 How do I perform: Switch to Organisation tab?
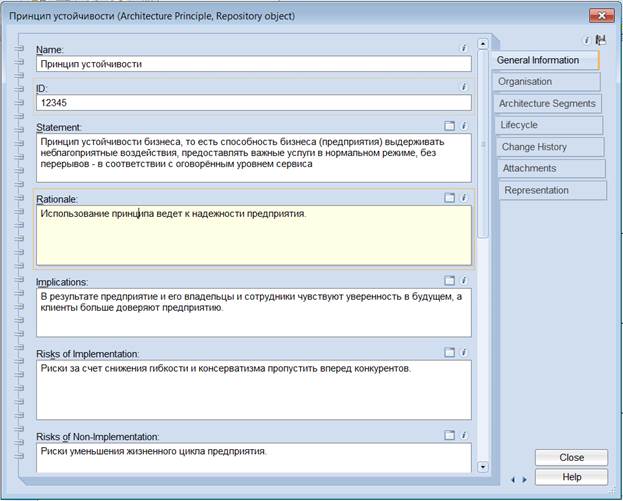point(547,82)
